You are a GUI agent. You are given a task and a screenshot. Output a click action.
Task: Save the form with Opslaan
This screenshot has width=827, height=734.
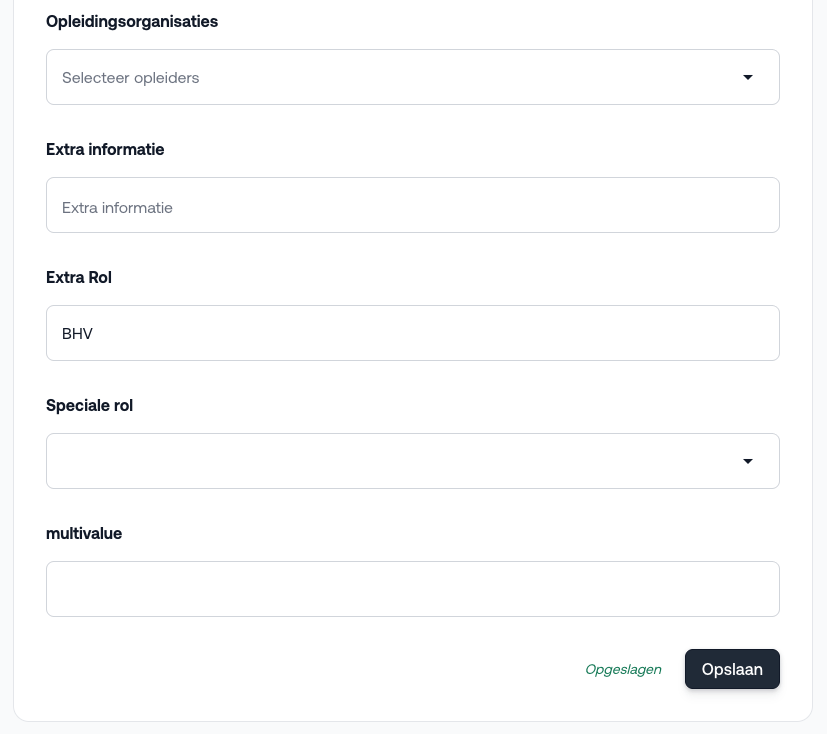[x=732, y=669]
